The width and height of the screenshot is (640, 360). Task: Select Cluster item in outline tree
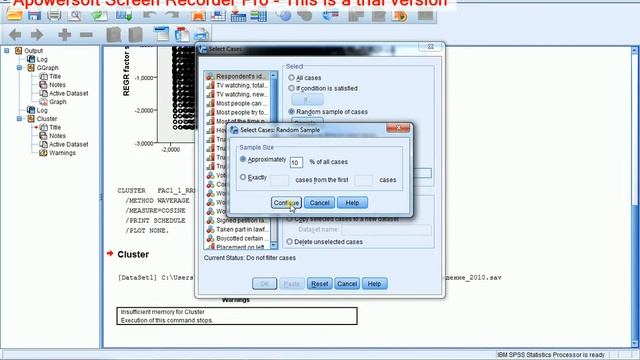pos(47,119)
